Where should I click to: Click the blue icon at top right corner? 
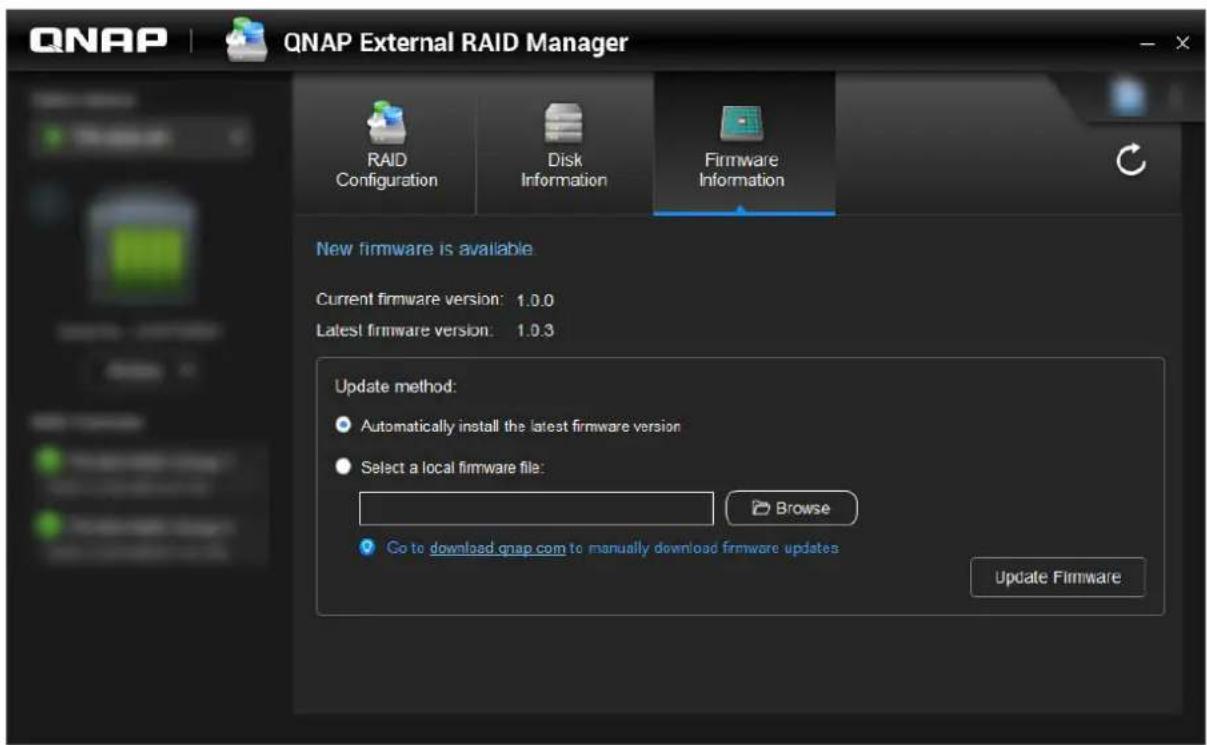[1128, 95]
